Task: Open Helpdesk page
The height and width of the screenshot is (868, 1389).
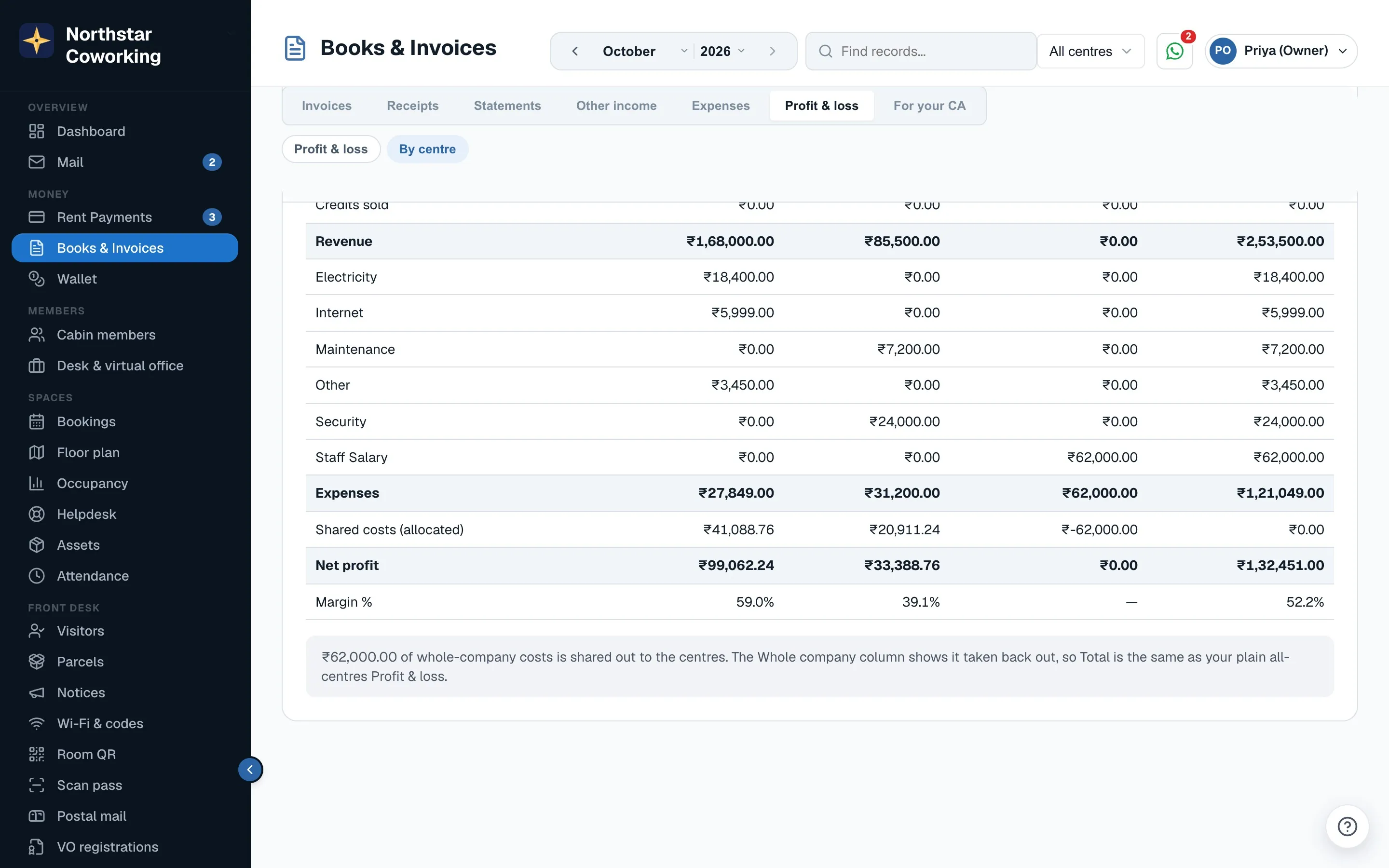Action: coord(125,514)
